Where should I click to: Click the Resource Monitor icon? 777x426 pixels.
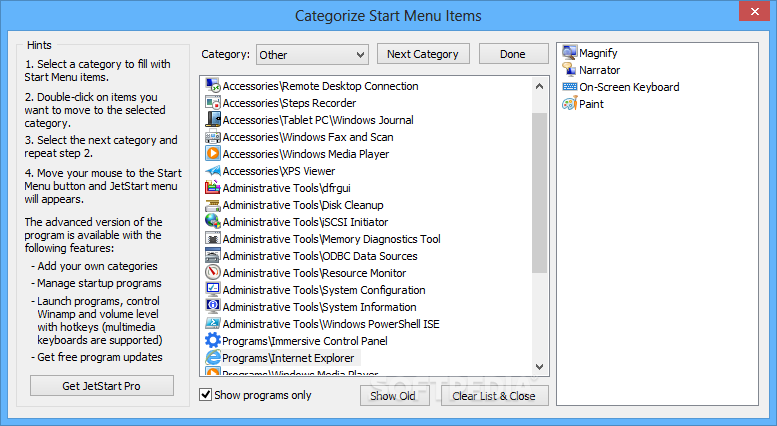click(213, 272)
